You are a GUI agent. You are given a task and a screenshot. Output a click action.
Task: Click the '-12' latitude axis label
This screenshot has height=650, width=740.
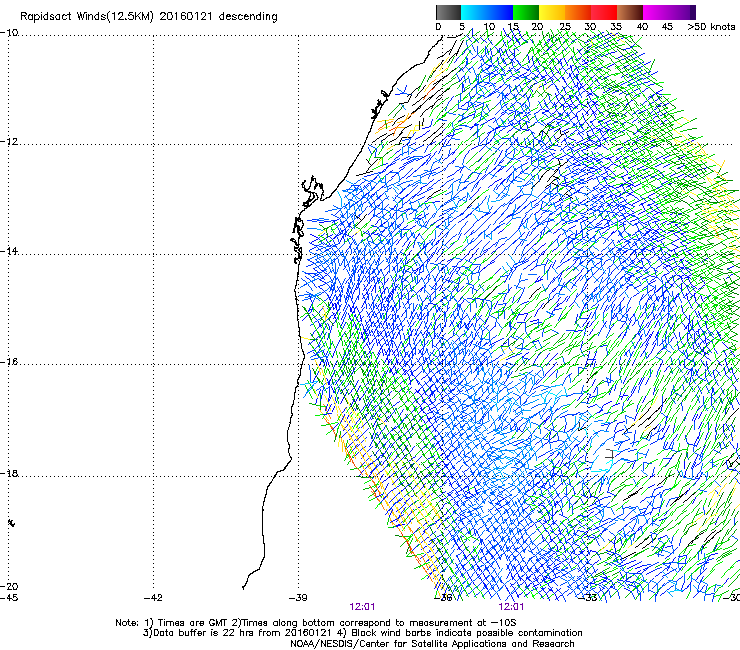click(9, 142)
